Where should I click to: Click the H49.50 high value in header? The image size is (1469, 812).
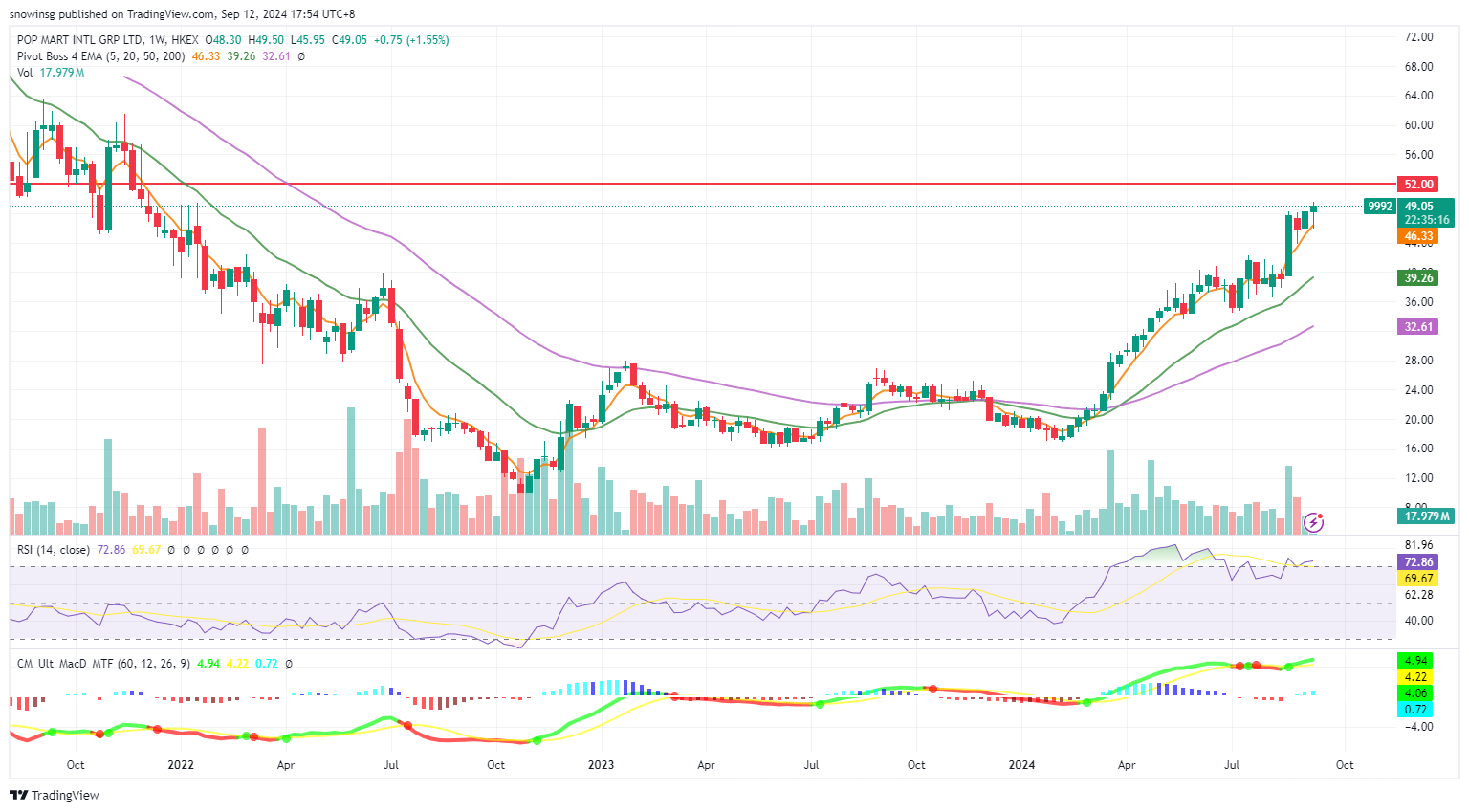(x=266, y=40)
